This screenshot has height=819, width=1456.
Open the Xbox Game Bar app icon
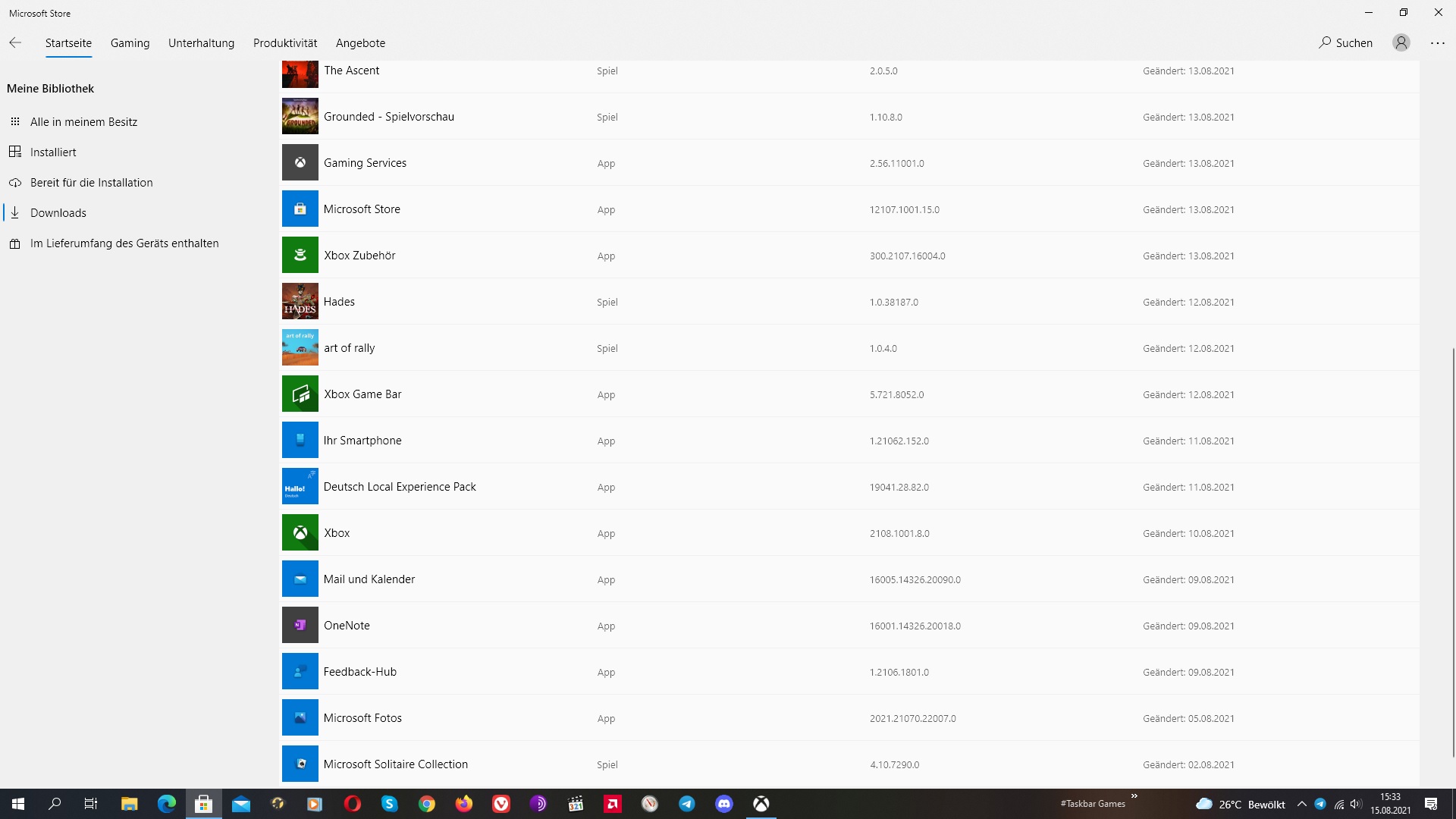(300, 394)
